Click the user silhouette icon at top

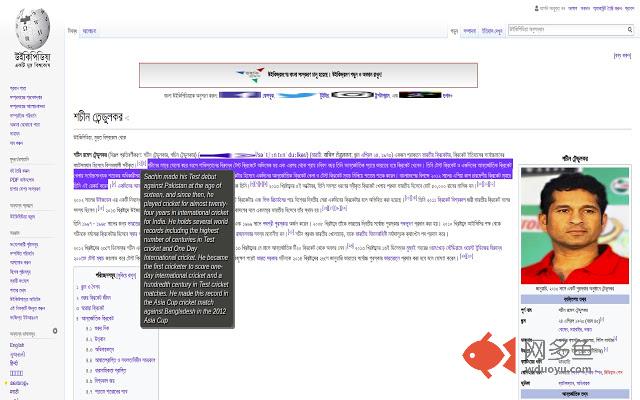coord(536,8)
